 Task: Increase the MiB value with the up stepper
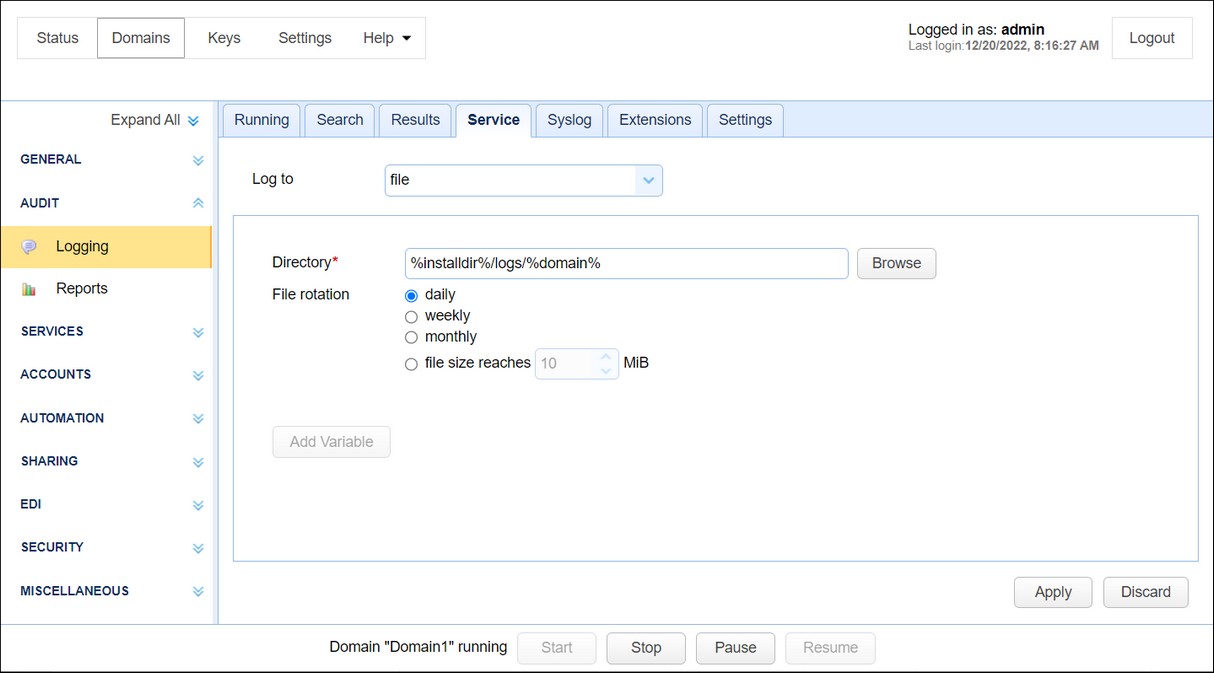604,356
